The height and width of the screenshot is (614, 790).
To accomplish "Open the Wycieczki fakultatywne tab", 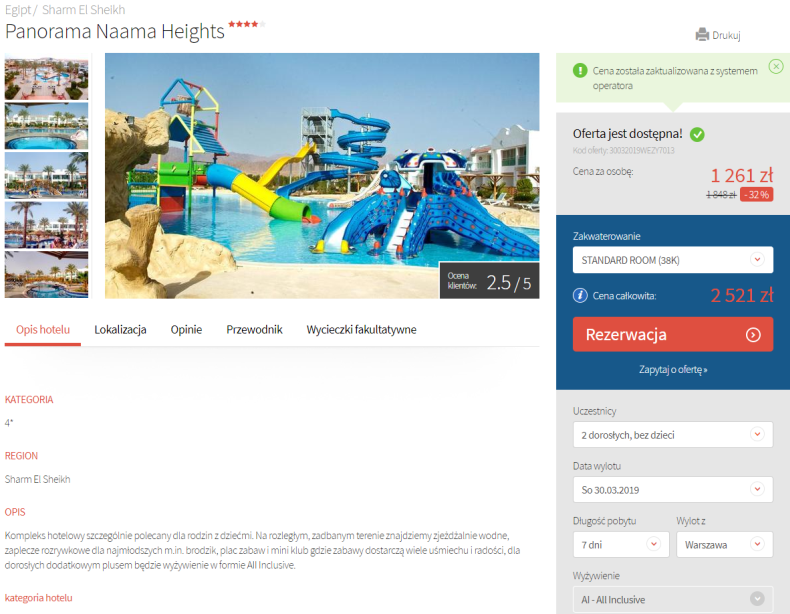I will click(x=361, y=329).
